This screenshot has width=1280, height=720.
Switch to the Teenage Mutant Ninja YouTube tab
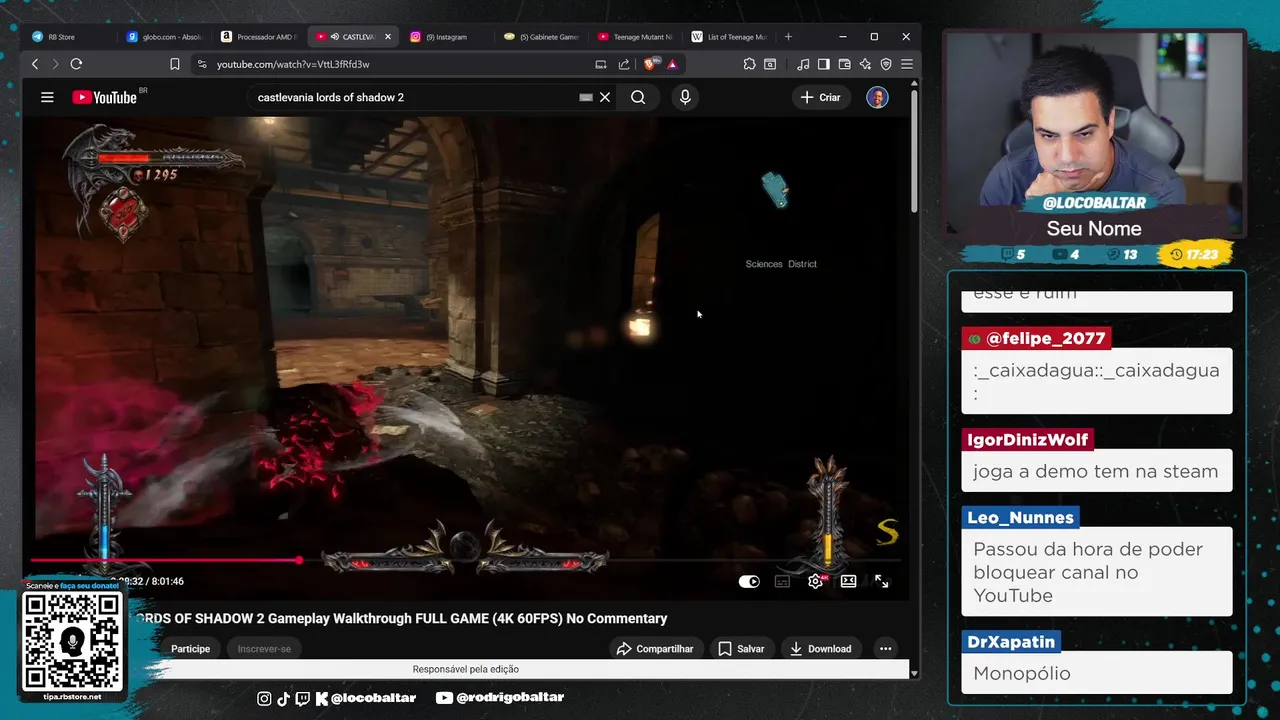636,37
